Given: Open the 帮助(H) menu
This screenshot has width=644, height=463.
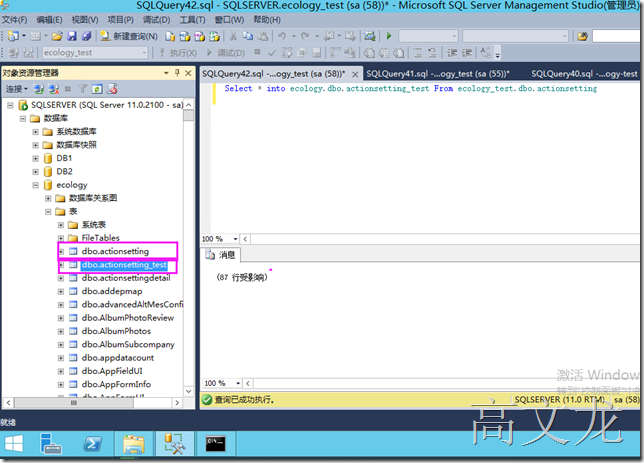Looking at the screenshot, I should point(267,20).
